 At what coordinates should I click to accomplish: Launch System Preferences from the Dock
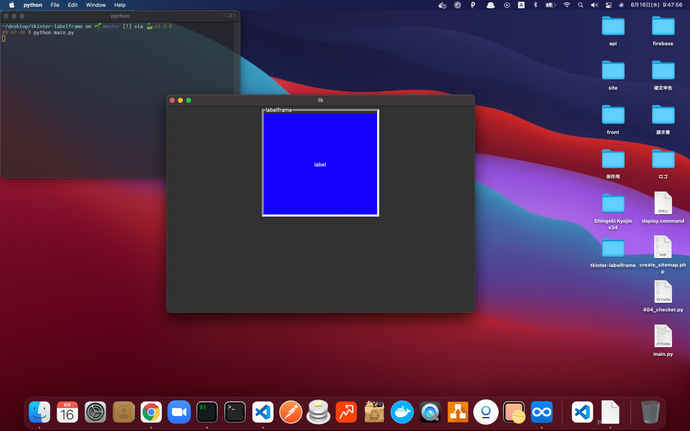tap(95, 413)
